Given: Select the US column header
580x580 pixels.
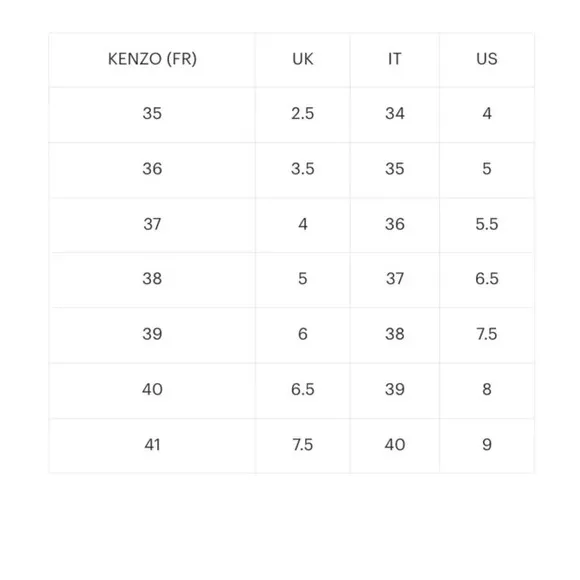Looking at the screenshot, I should coord(487,59).
